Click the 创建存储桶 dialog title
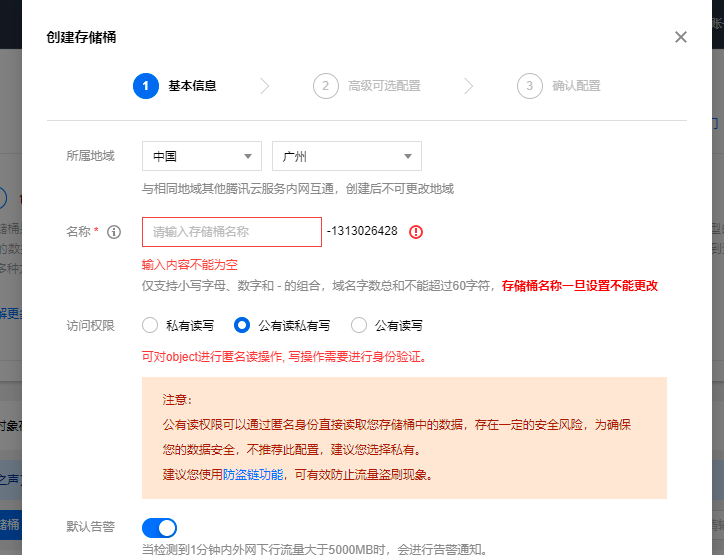This screenshot has width=724, height=555. tap(81, 37)
